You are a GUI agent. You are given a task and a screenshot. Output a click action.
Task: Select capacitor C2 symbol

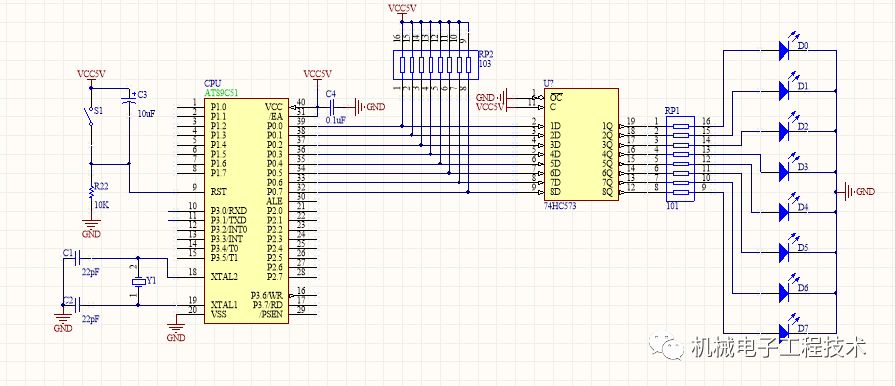click(79, 304)
